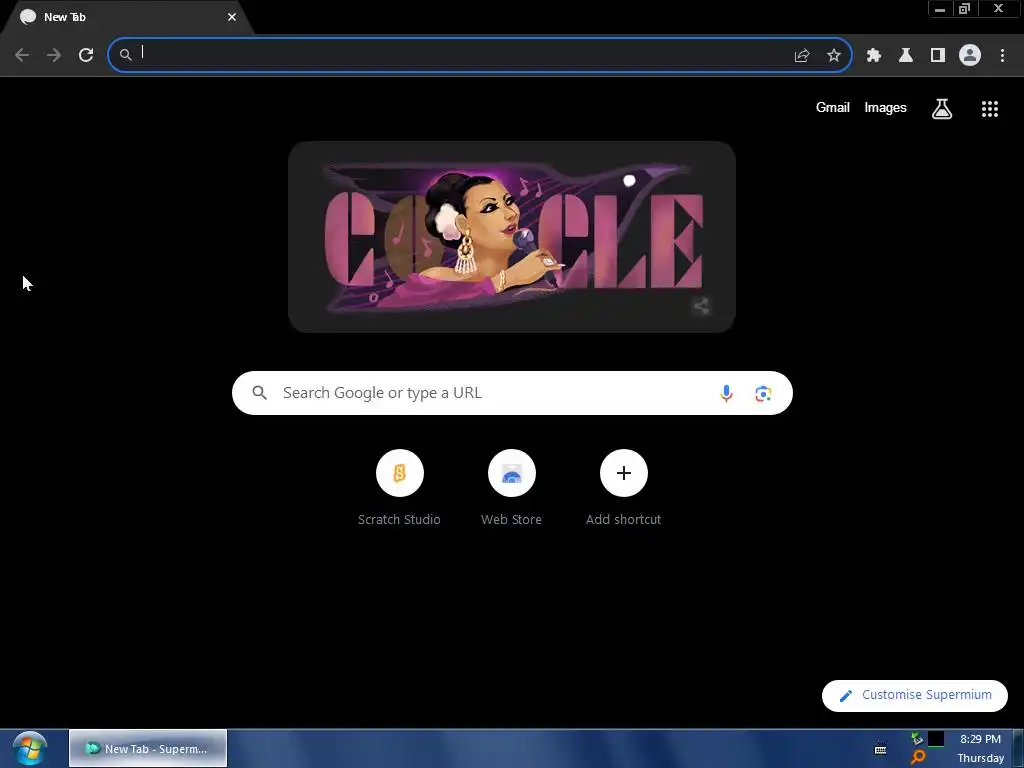Start voice search with the microphone
The height and width of the screenshot is (768, 1024).
pos(726,393)
